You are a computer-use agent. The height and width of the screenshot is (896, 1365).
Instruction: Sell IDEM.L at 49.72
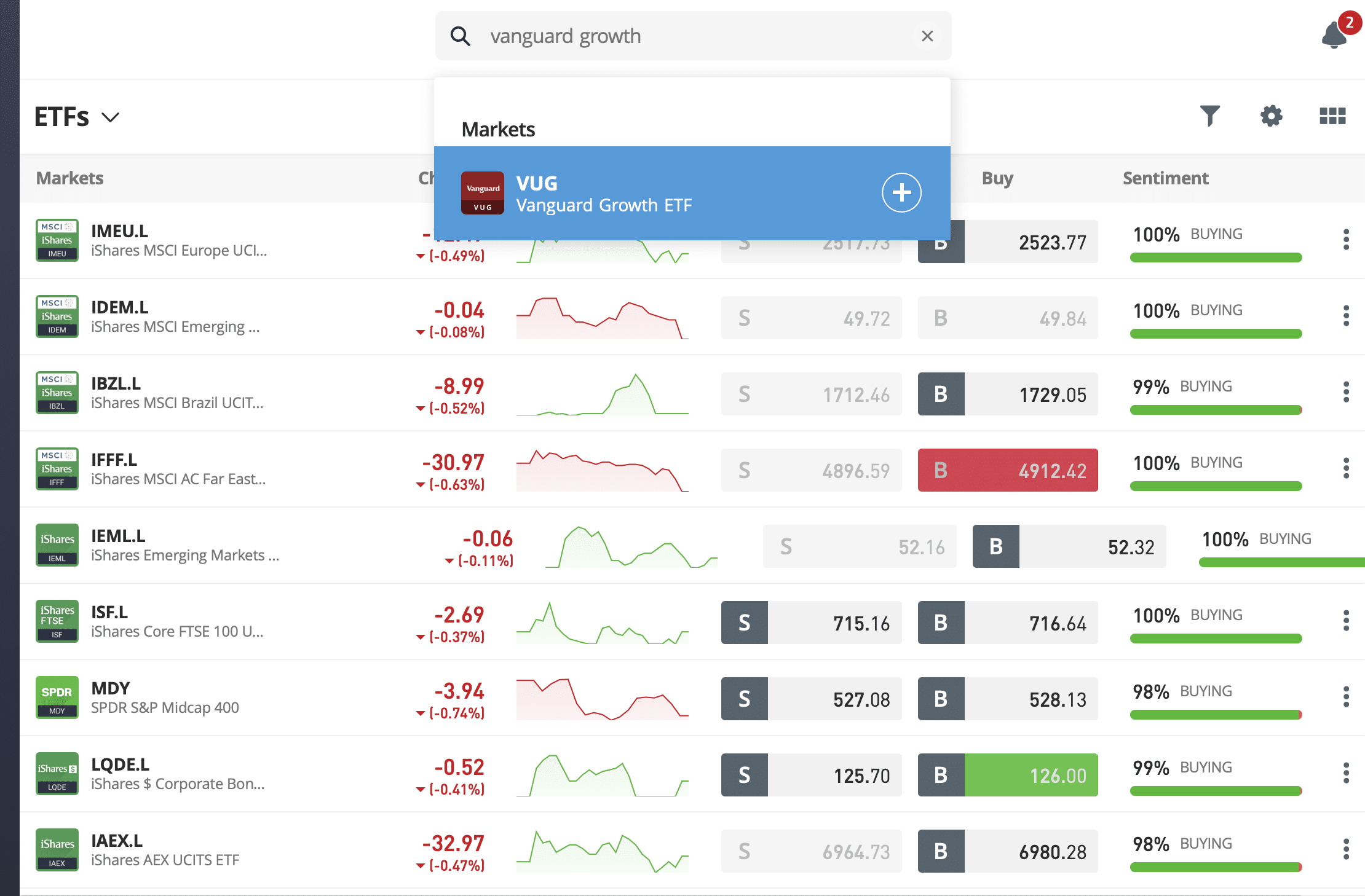click(x=812, y=318)
